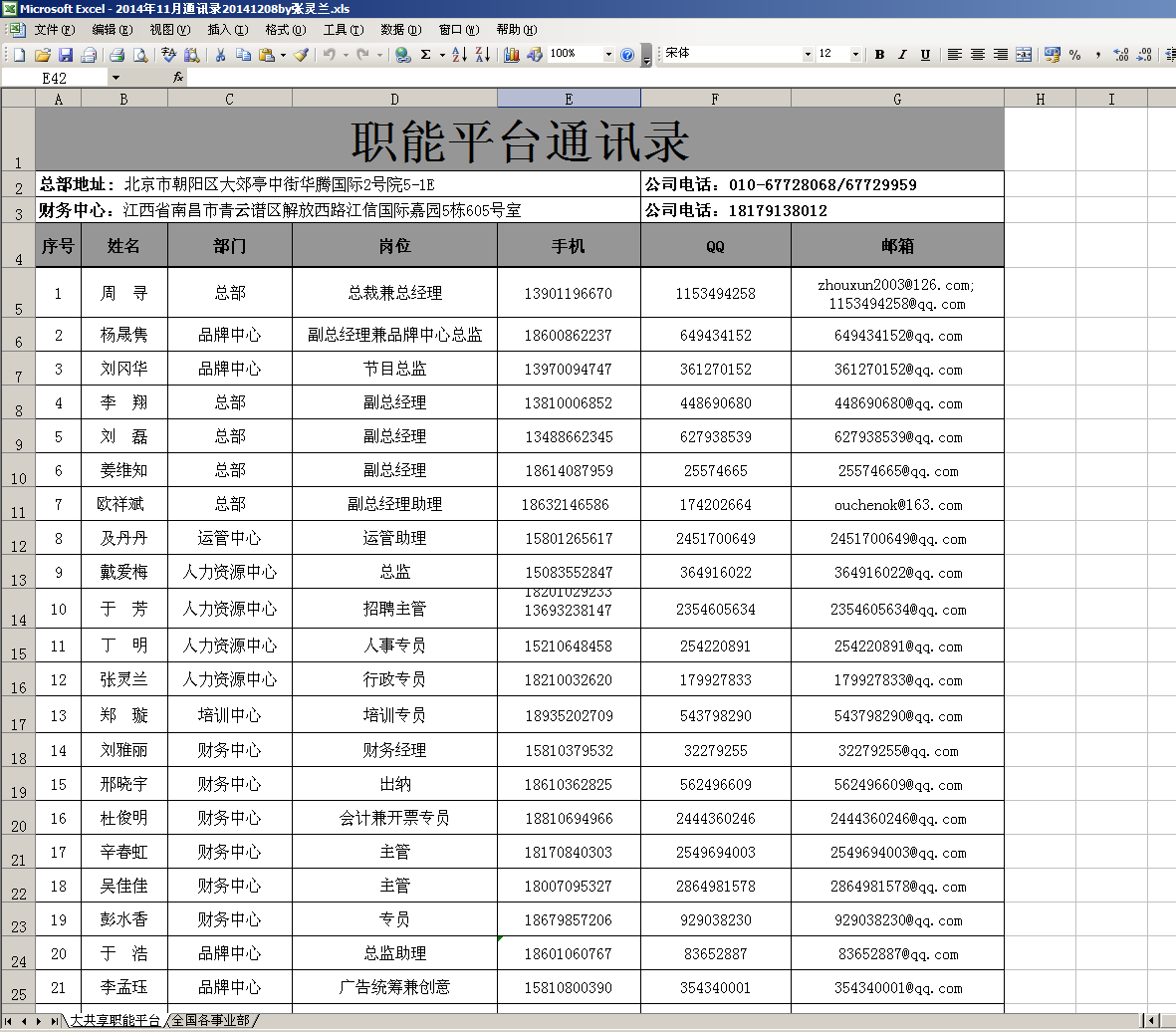Select column E header

tap(569, 99)
